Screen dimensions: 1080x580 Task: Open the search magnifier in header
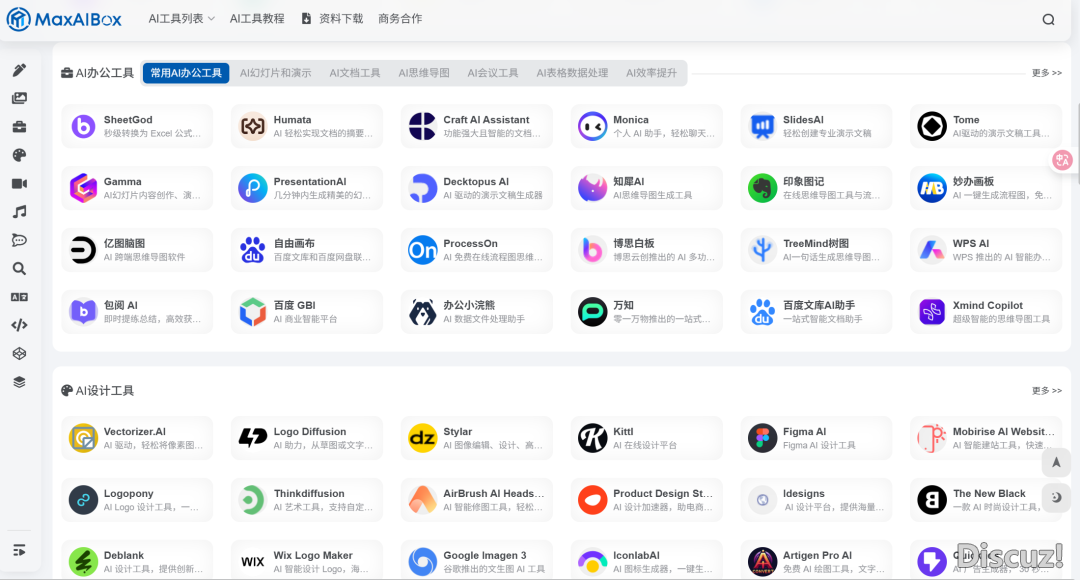point(1048,19)
